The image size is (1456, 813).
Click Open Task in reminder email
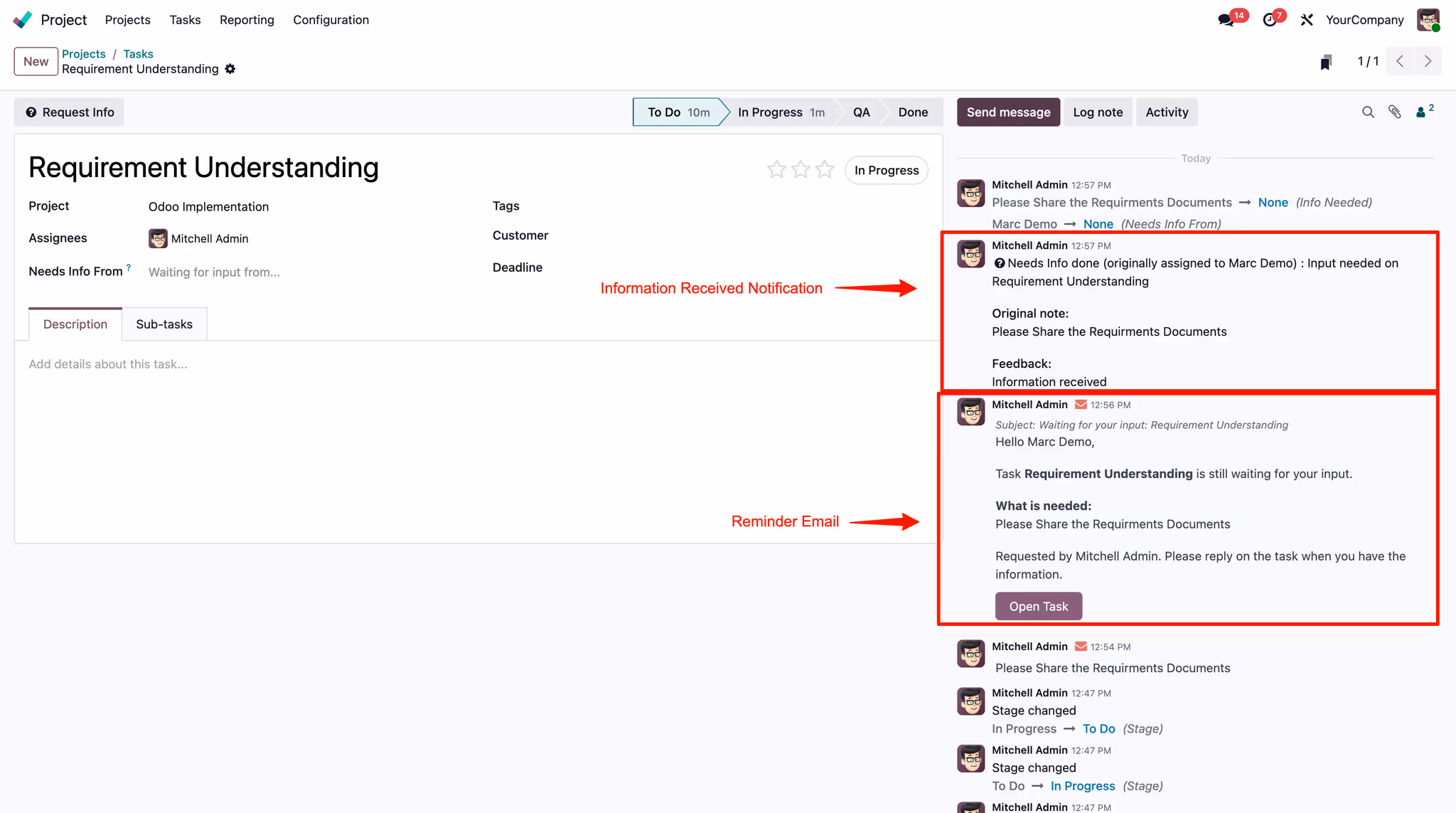(x=1038, y=606)
